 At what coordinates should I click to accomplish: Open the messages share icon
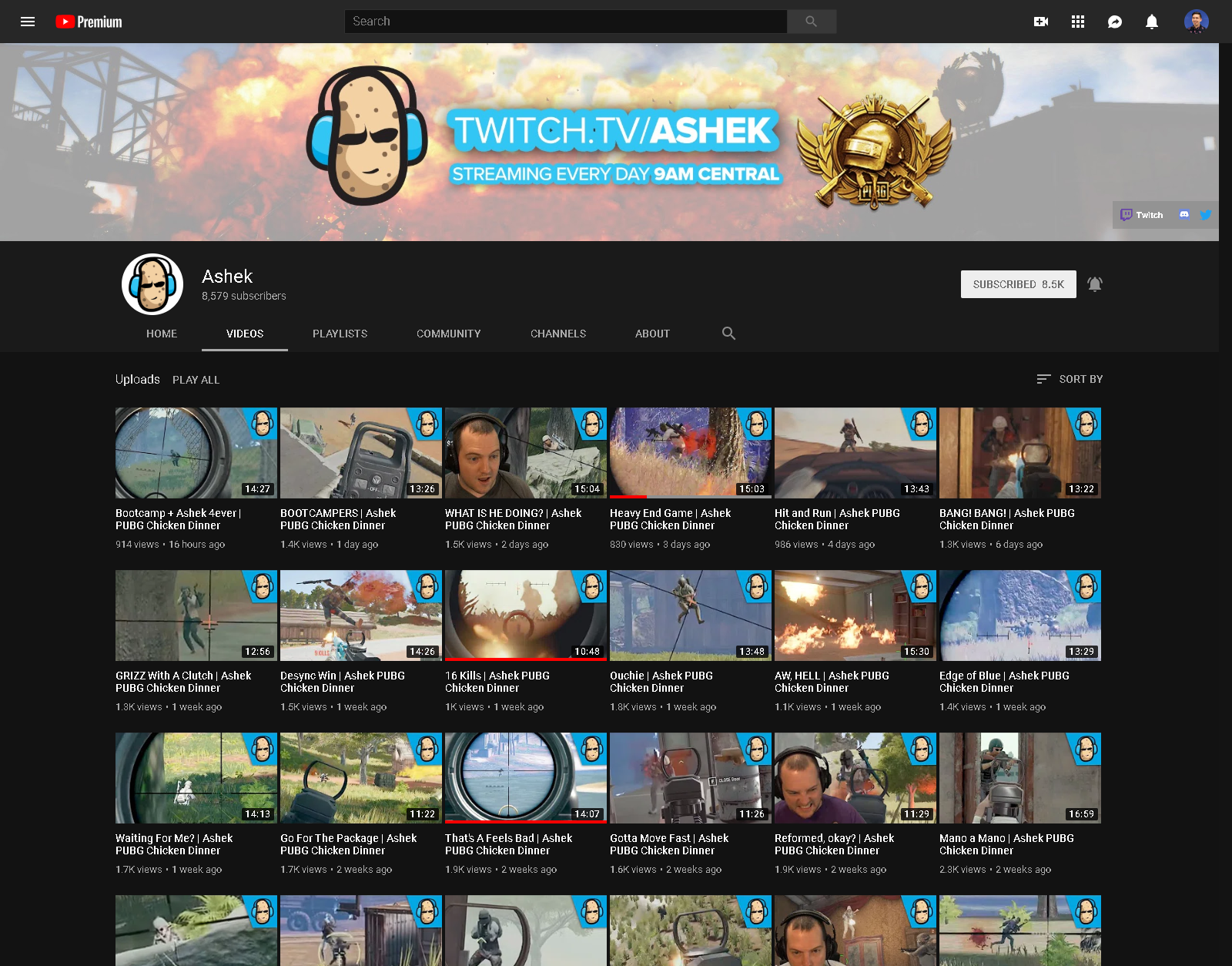click(x=1115, y=22)
